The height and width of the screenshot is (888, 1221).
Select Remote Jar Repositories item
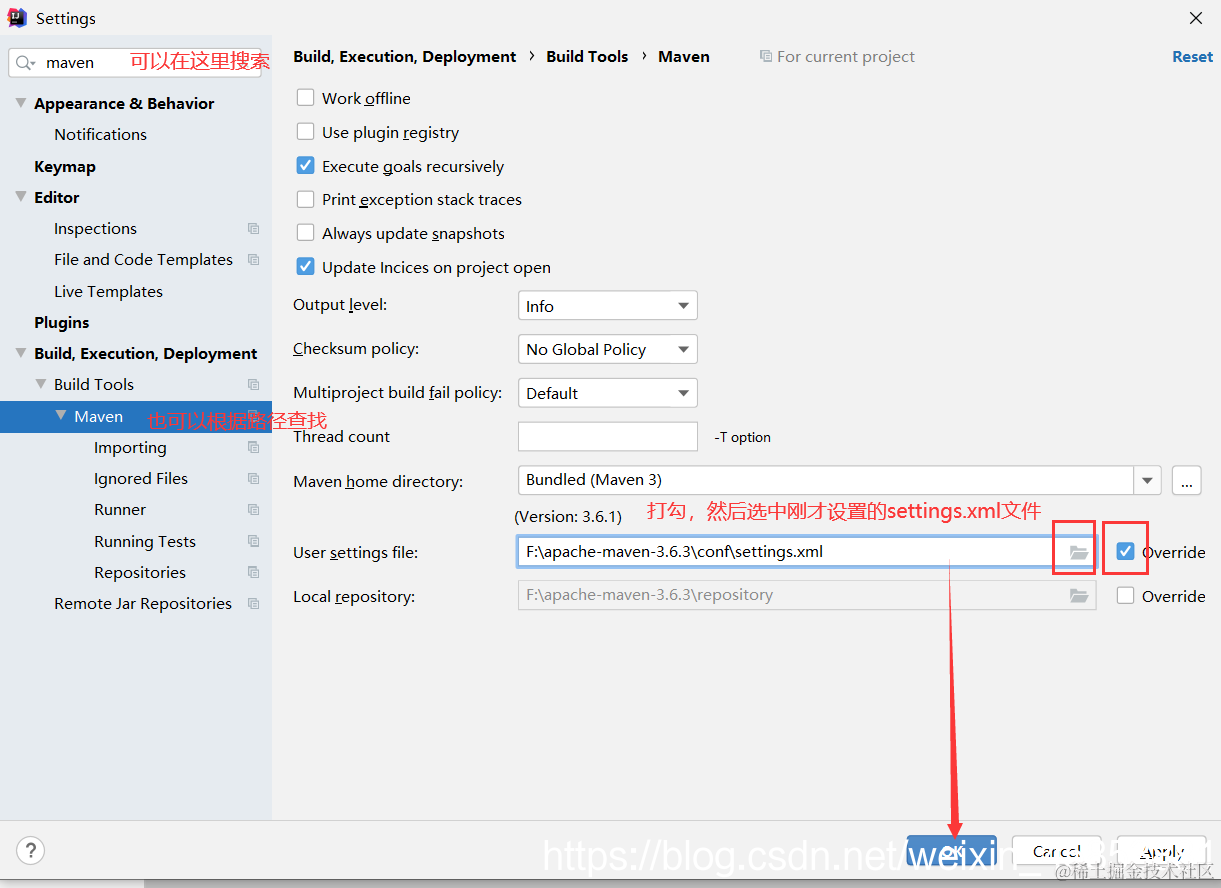(x=143, y=603)
